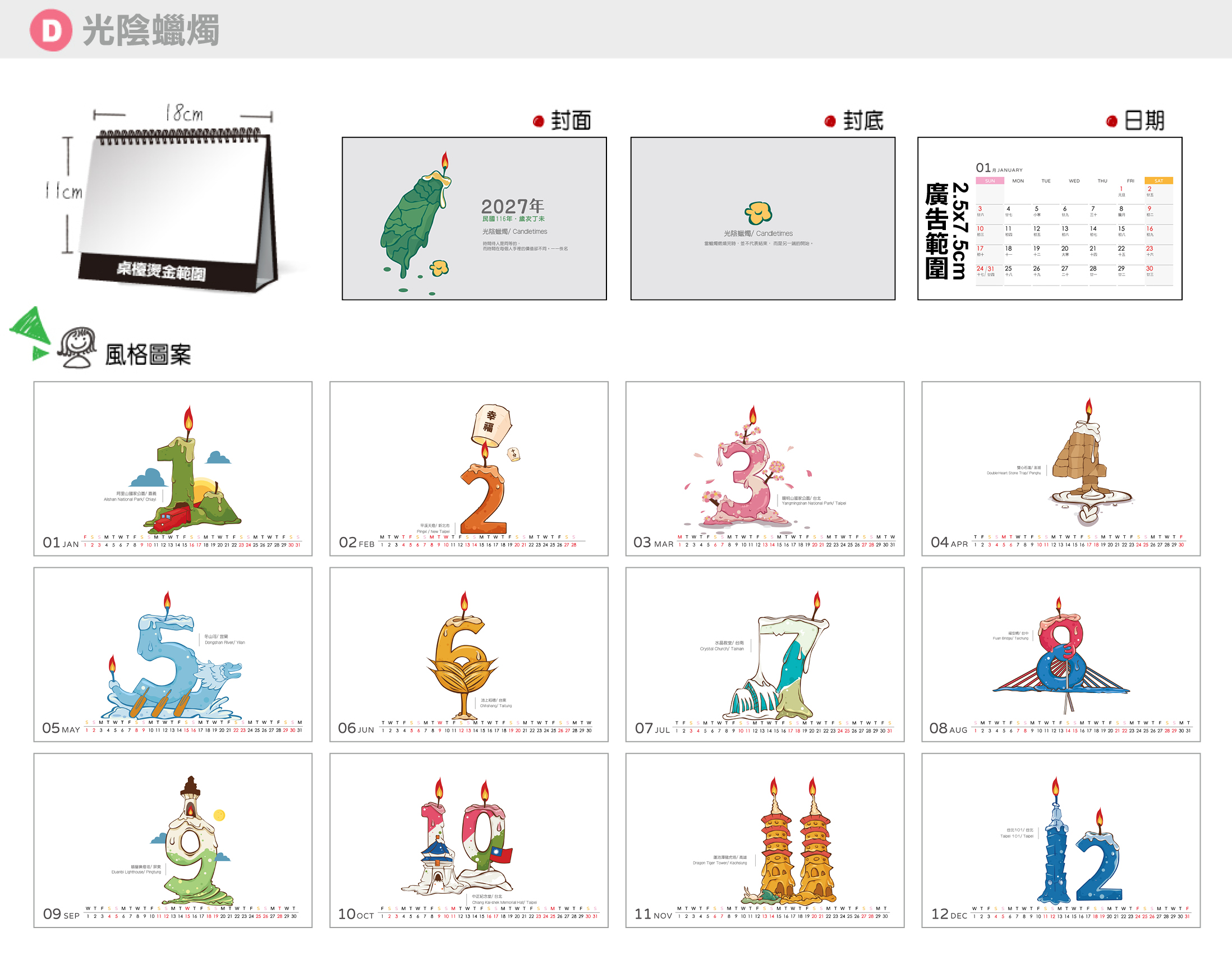Screen dimensions: 1232x955
Task: Select the 05 MAY dragon boat thumbnail
Action: [173, 654]
